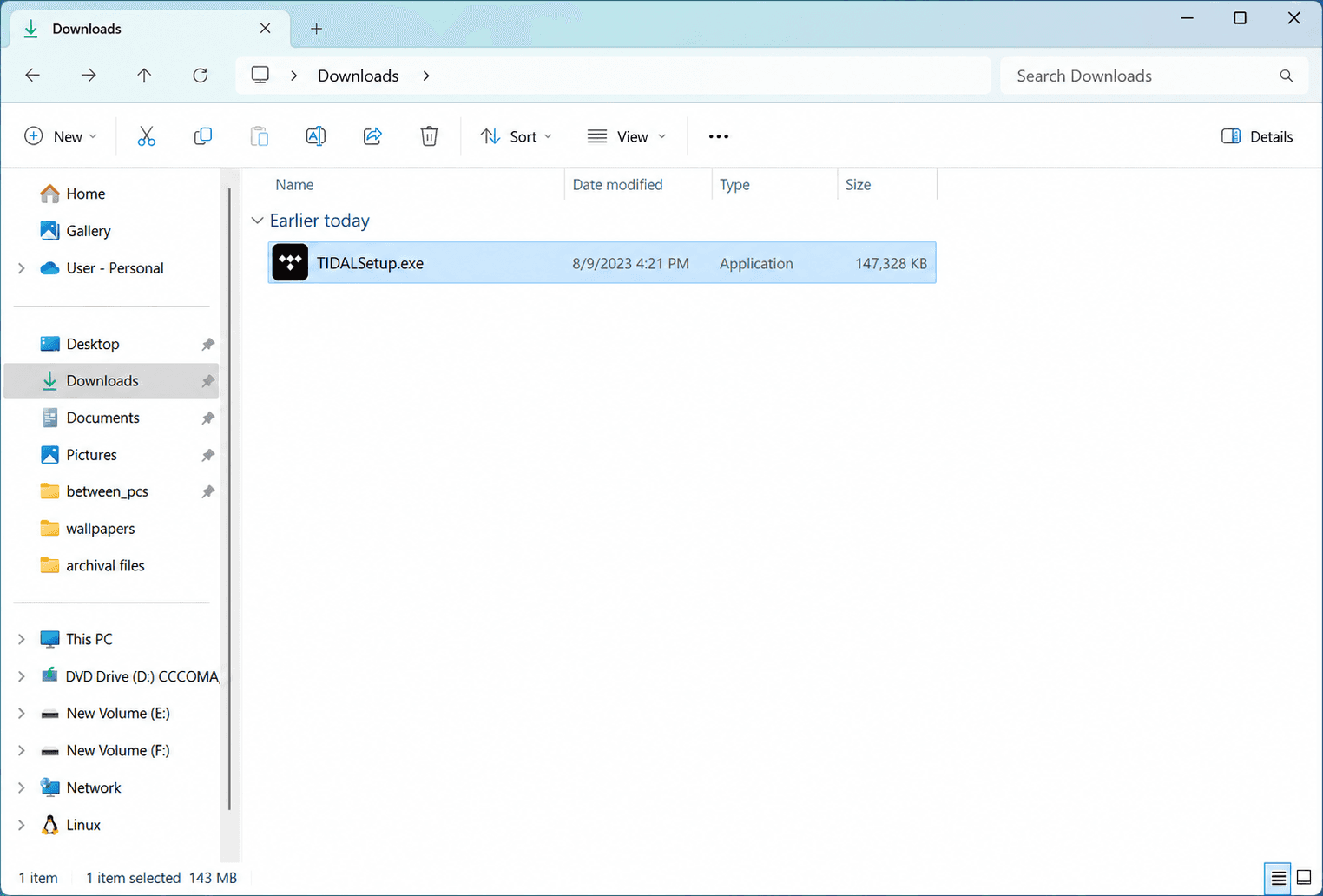The height and width of the screenshot is (896, 1323).
Task: Open the View dropdown menu
Action: click(x=627, y=136)
